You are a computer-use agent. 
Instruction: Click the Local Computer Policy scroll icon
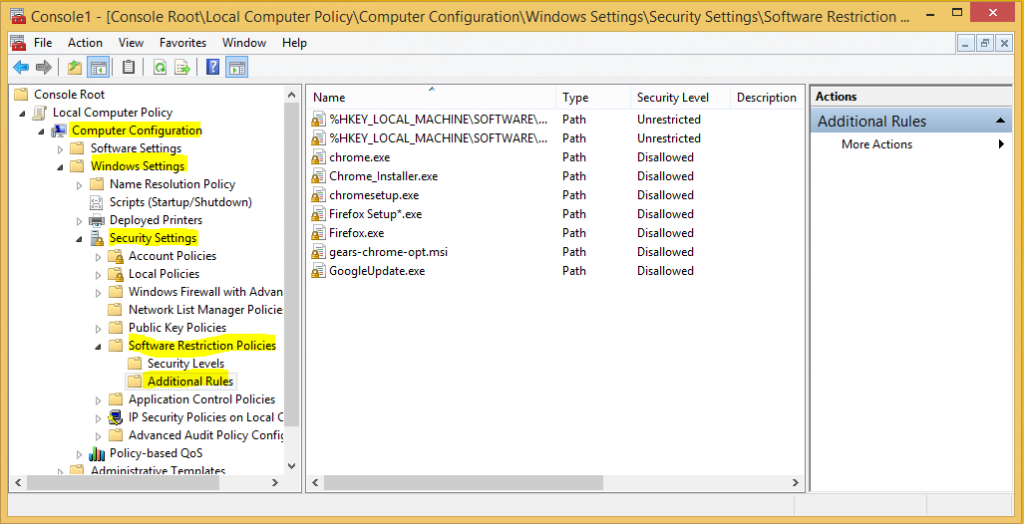[x=40, y=112]
